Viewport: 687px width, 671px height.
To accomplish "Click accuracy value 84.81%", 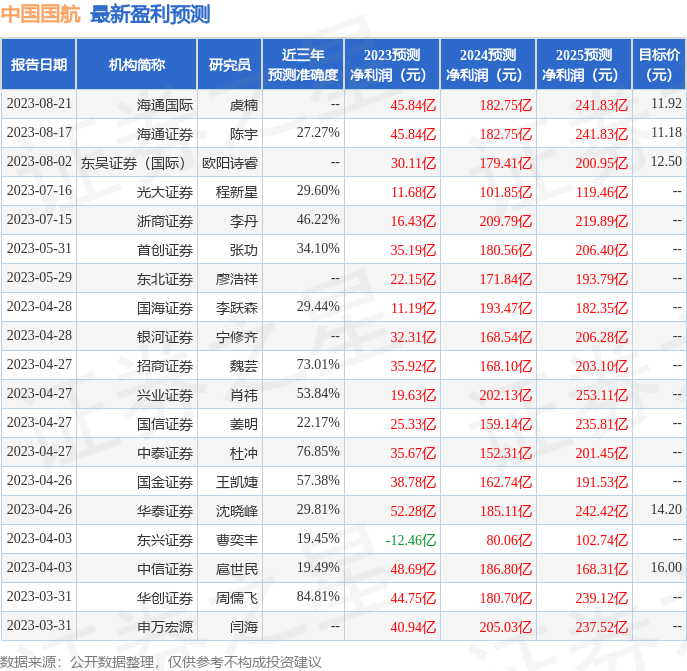I will (318, 596).
